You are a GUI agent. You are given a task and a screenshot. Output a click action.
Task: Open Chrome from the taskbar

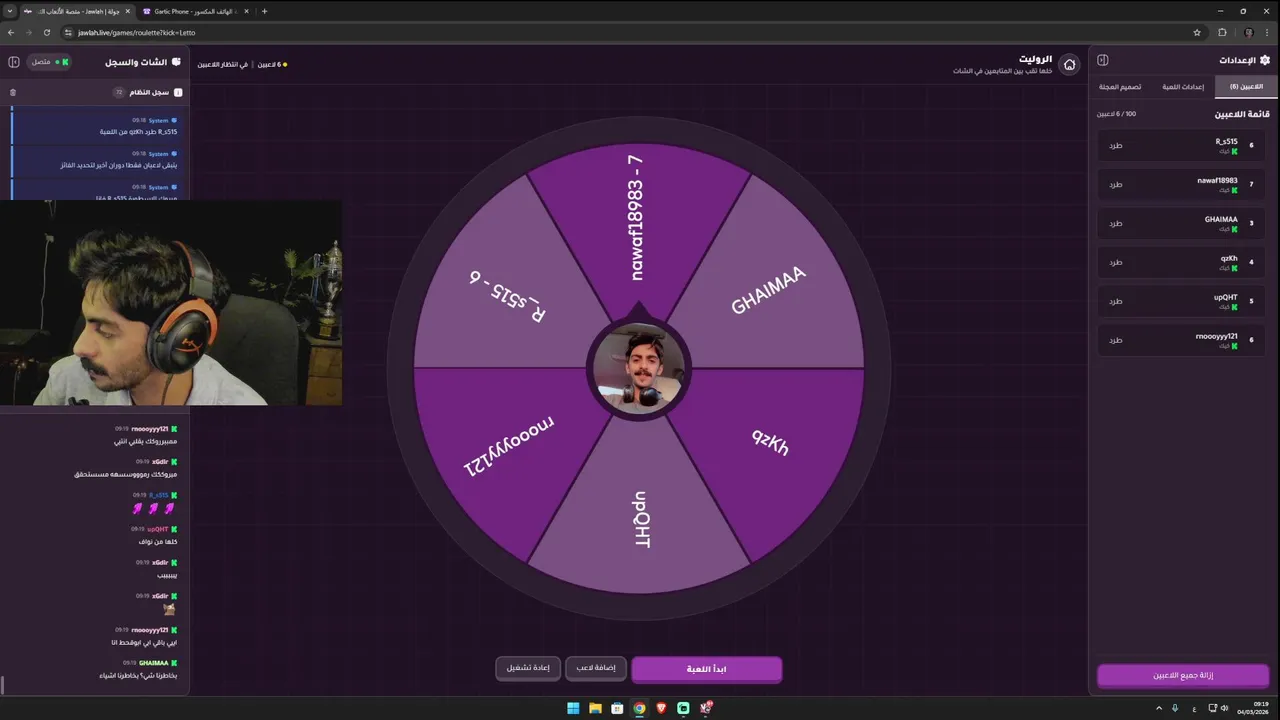639,708
